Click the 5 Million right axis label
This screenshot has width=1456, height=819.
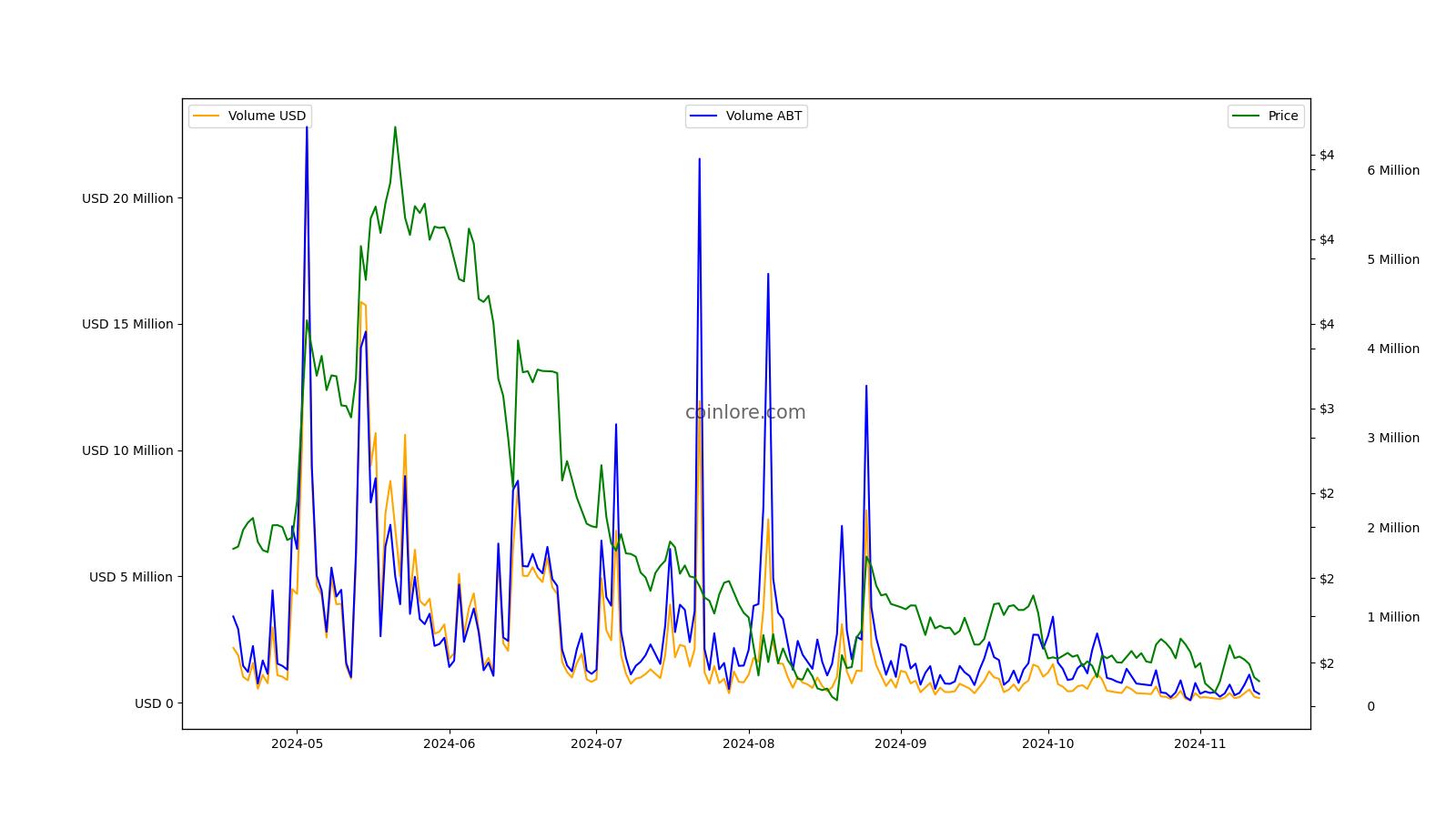click(1393, 259)
